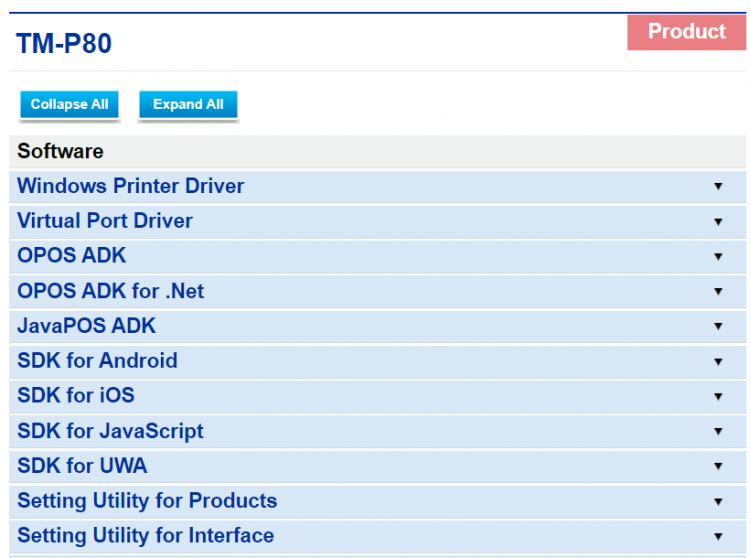
Task: Open the JavaPOS ADK title text
Action: (87, 326)
